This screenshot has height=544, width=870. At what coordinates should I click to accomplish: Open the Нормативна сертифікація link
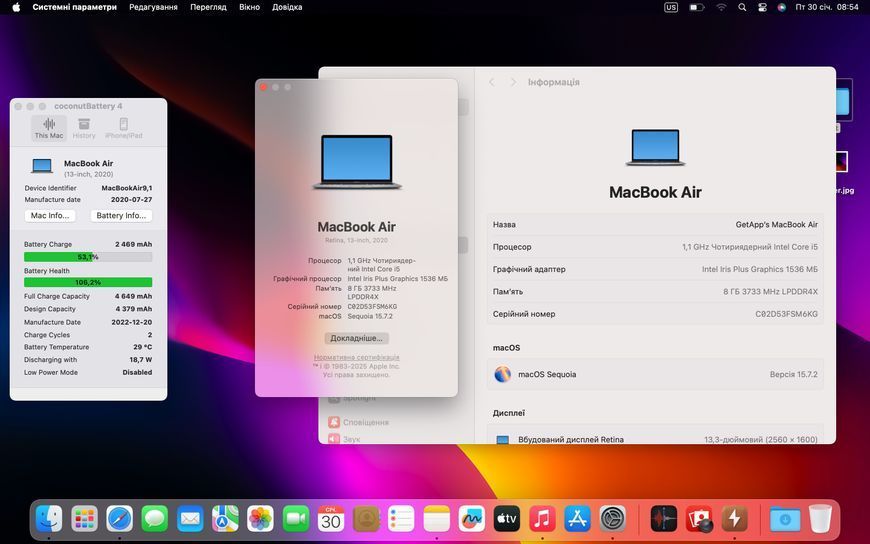point(357,357)
